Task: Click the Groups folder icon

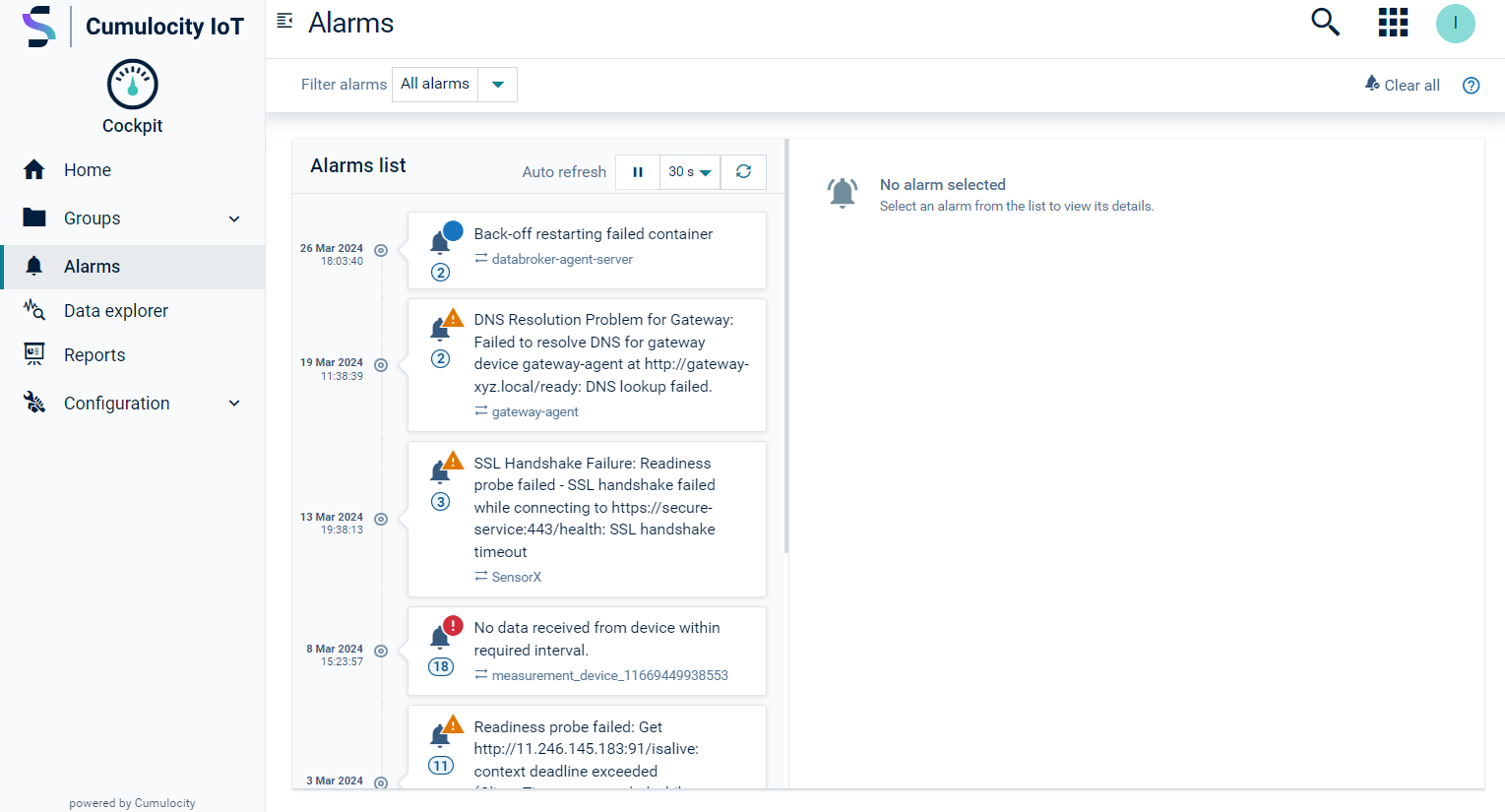Action: [x=34, y=218]
